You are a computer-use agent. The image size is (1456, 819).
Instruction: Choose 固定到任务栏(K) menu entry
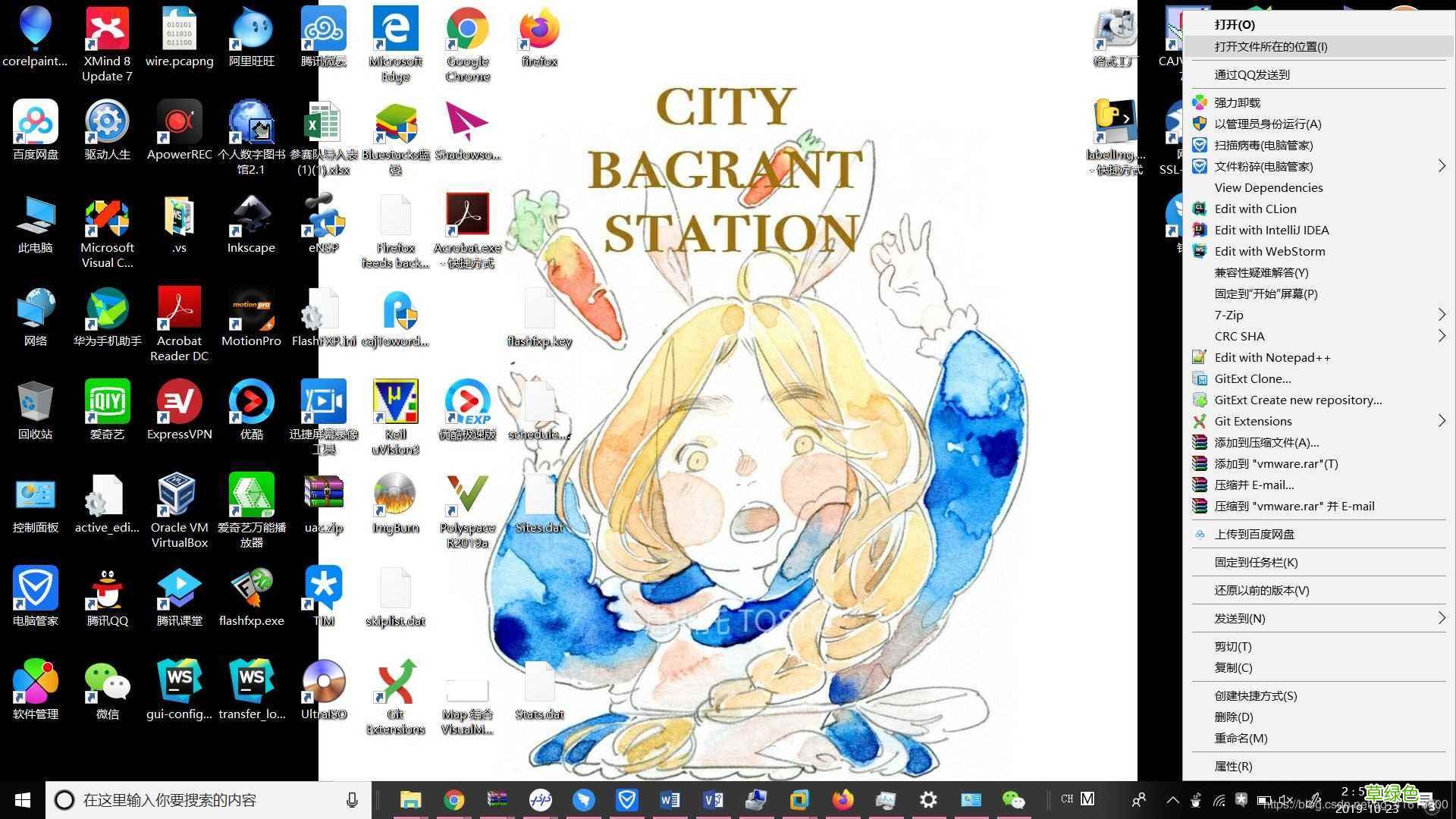click(1318, 562)
